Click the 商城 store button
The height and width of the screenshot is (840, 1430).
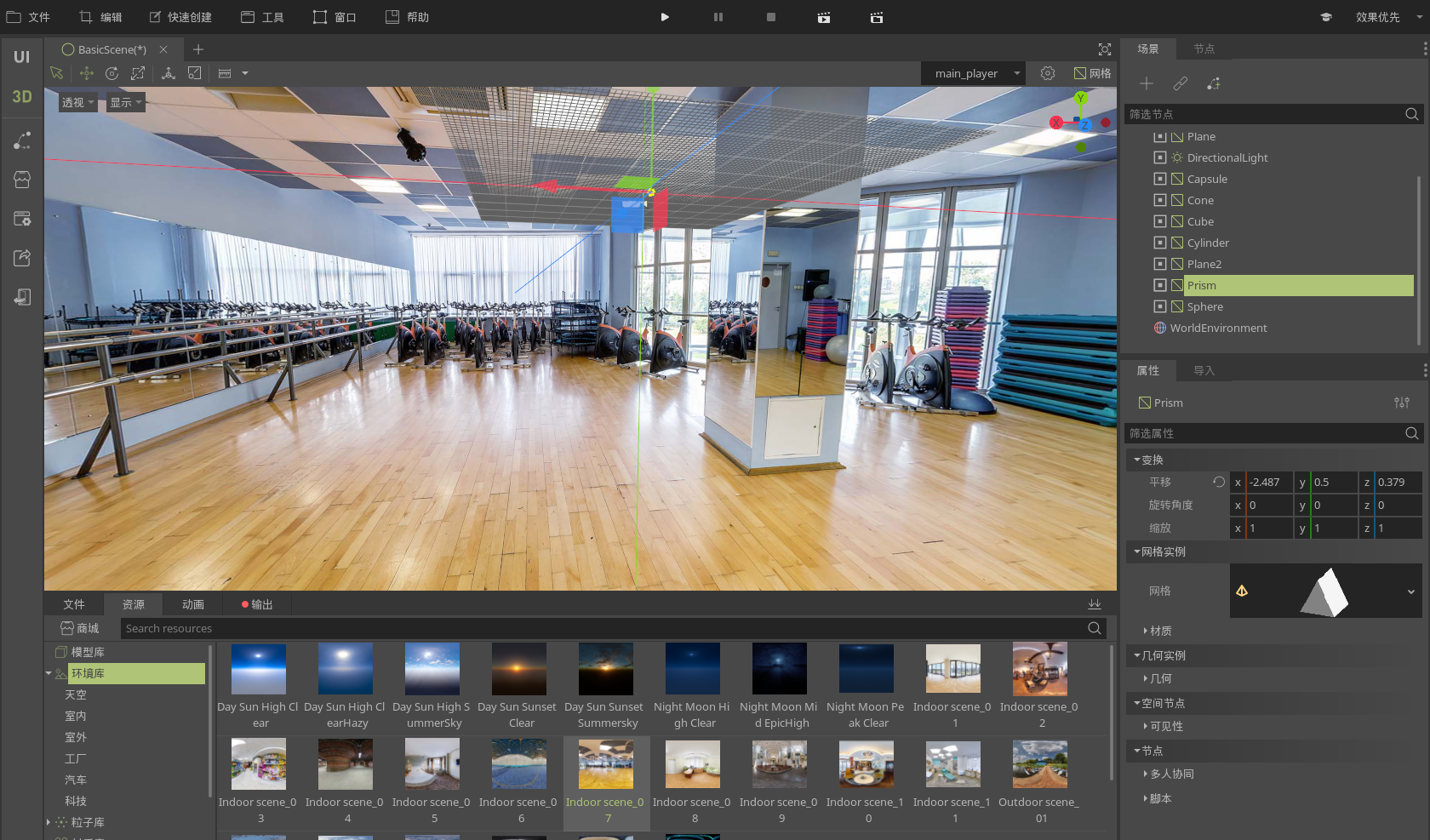(x=80, y=628)
